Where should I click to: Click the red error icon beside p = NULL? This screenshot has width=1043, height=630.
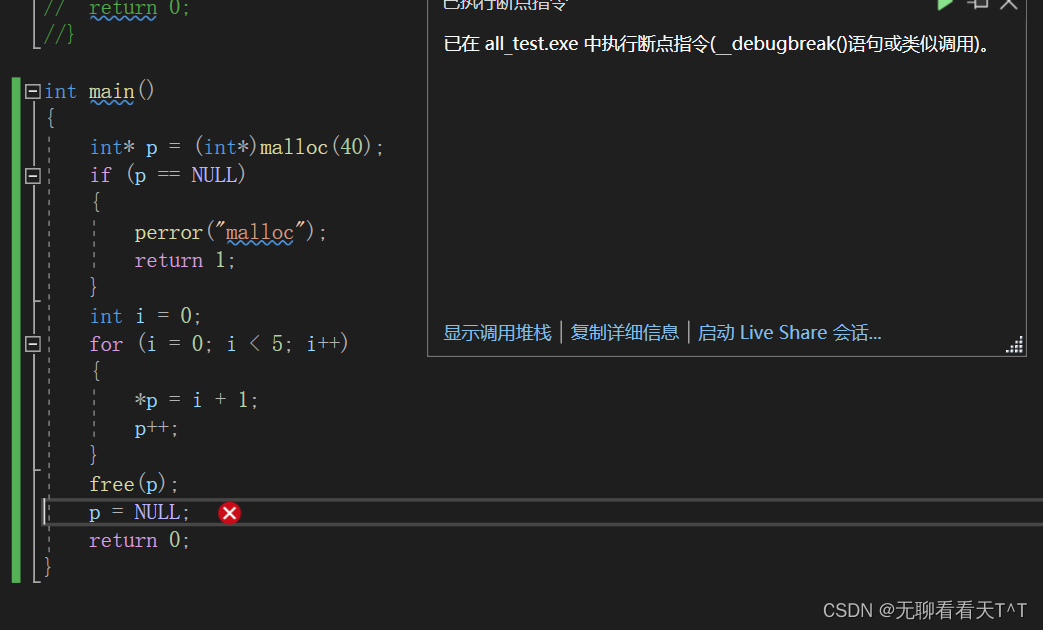tap(229, 512)
